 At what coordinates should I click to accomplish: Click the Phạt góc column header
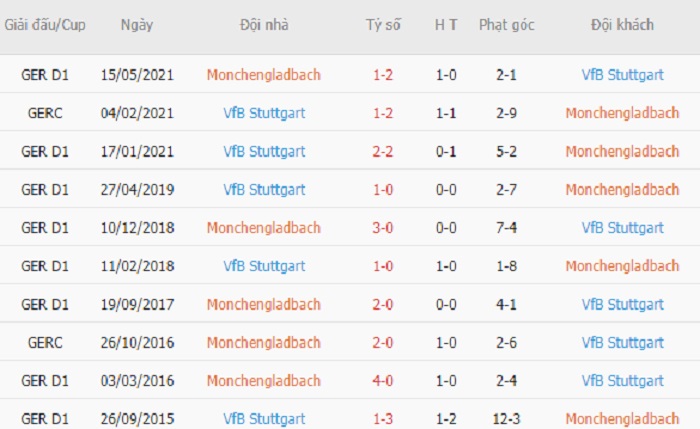[507, 25]
